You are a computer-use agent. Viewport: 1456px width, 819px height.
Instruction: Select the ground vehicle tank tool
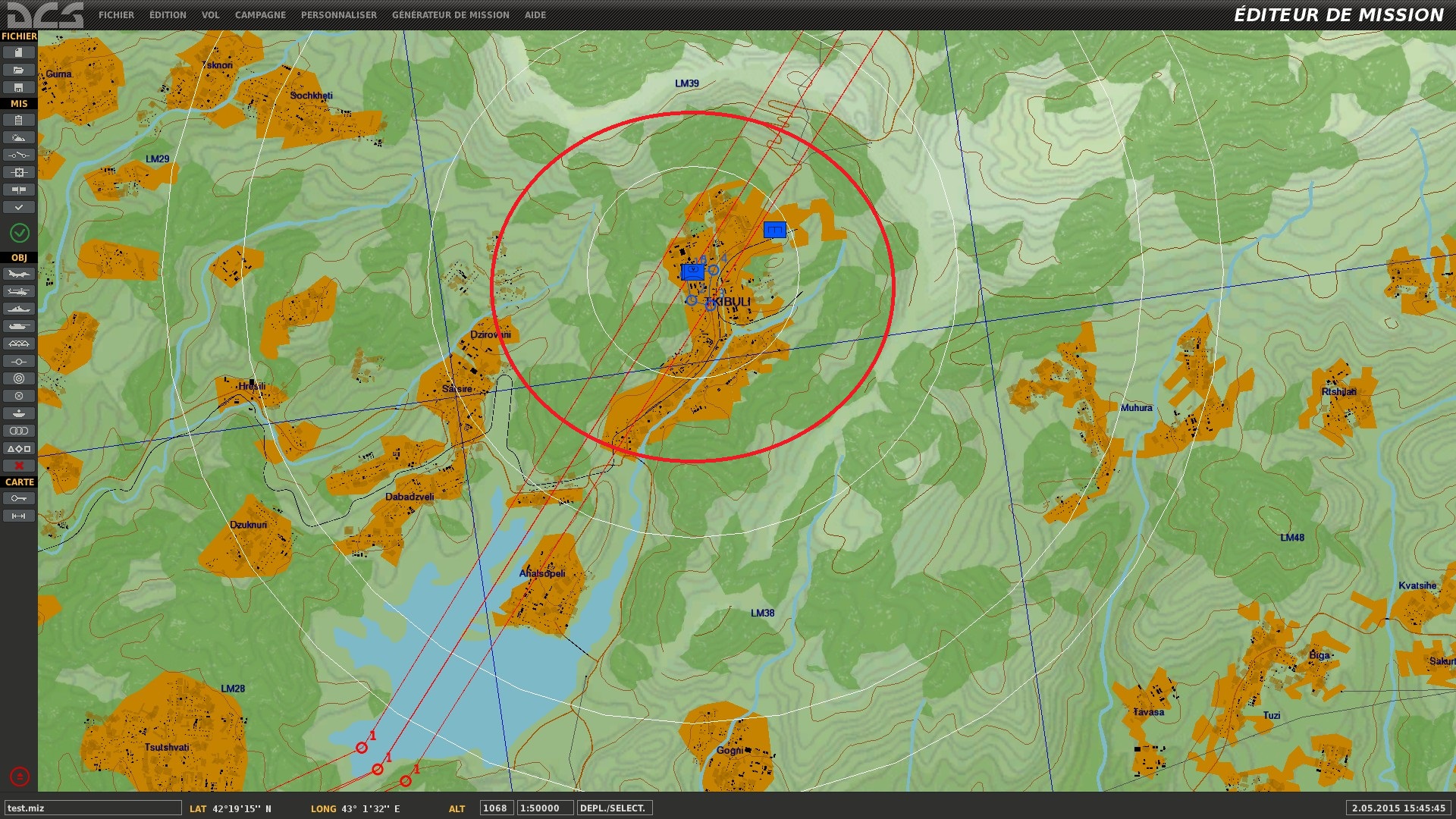coord(19,326)
